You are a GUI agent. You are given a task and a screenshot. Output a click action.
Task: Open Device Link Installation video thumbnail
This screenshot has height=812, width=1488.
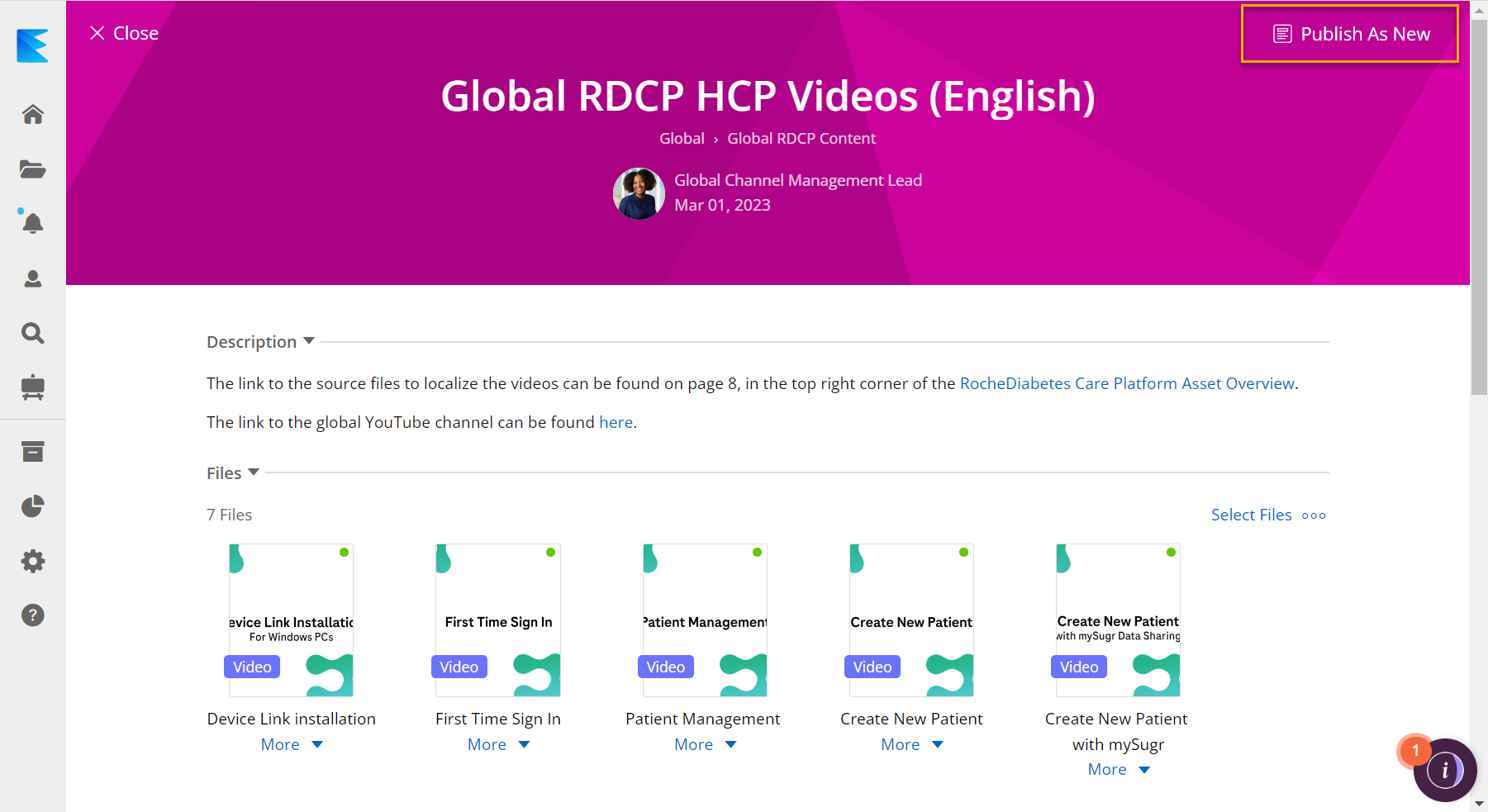[x=291, y=620]
